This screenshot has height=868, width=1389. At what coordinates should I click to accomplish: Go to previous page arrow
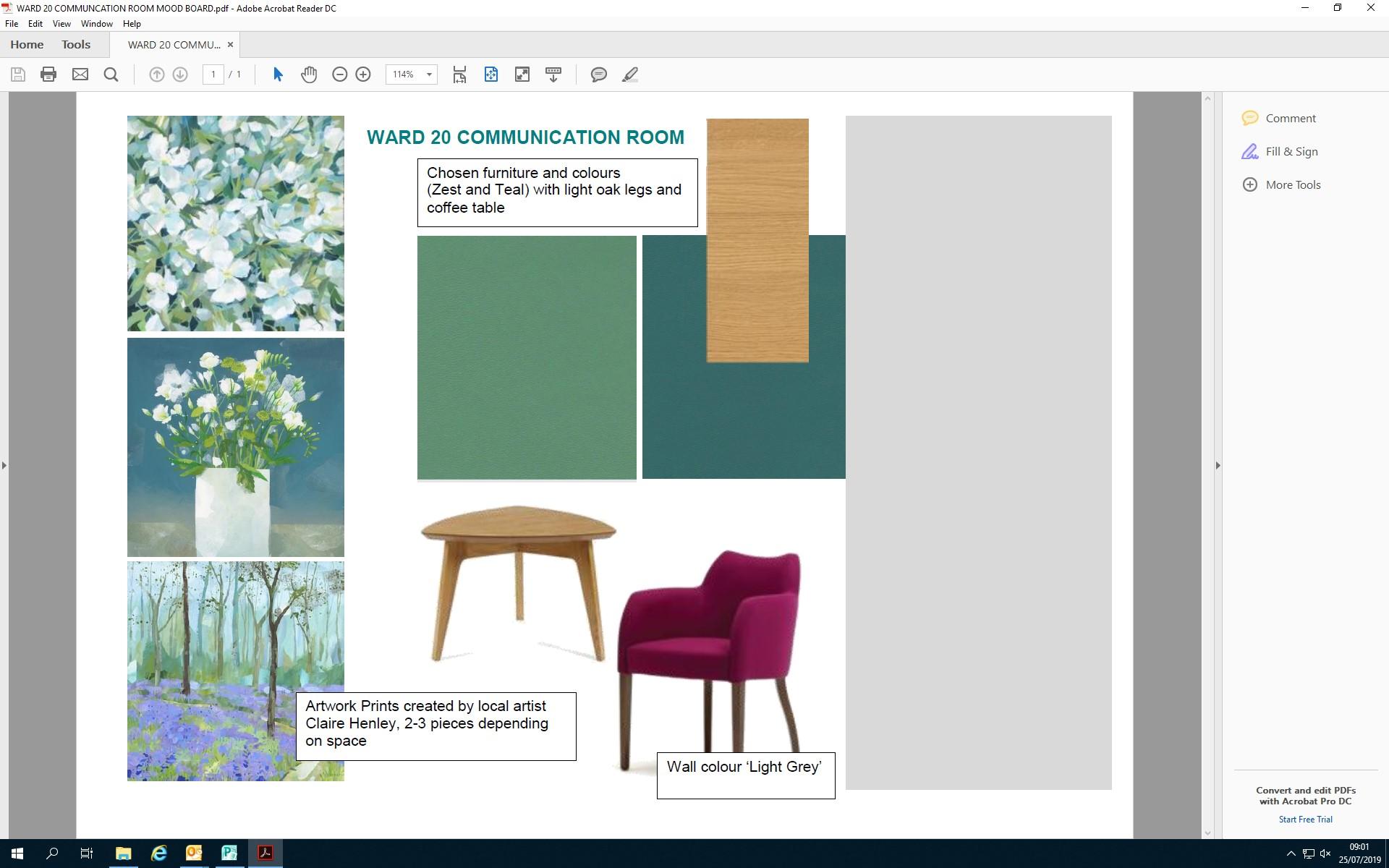click(x=156, y=75)
